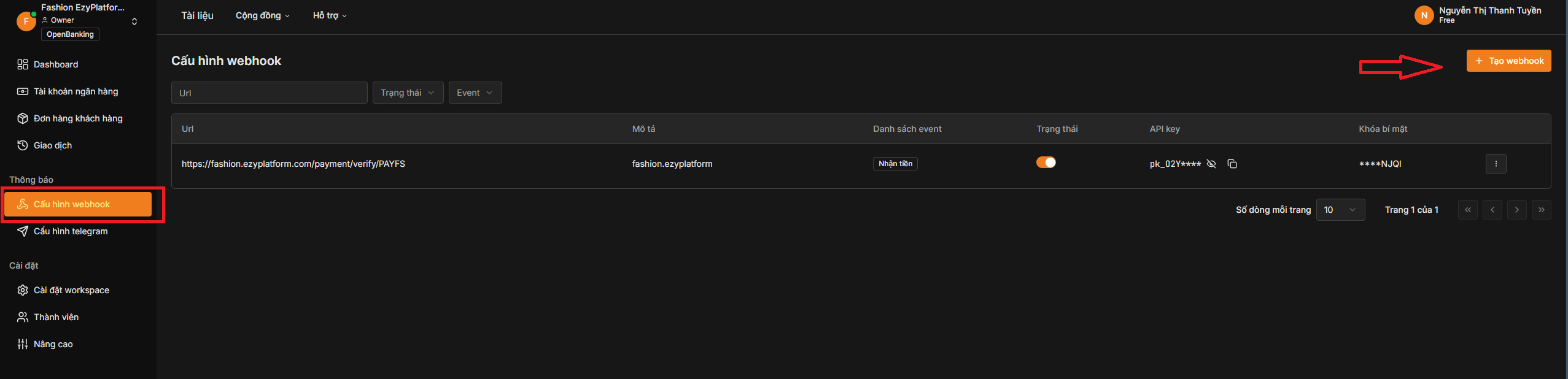The height and width of the screenshot is (379, 1568).
Task: Reveal API key with eye icon
Action: point(1211,164)
